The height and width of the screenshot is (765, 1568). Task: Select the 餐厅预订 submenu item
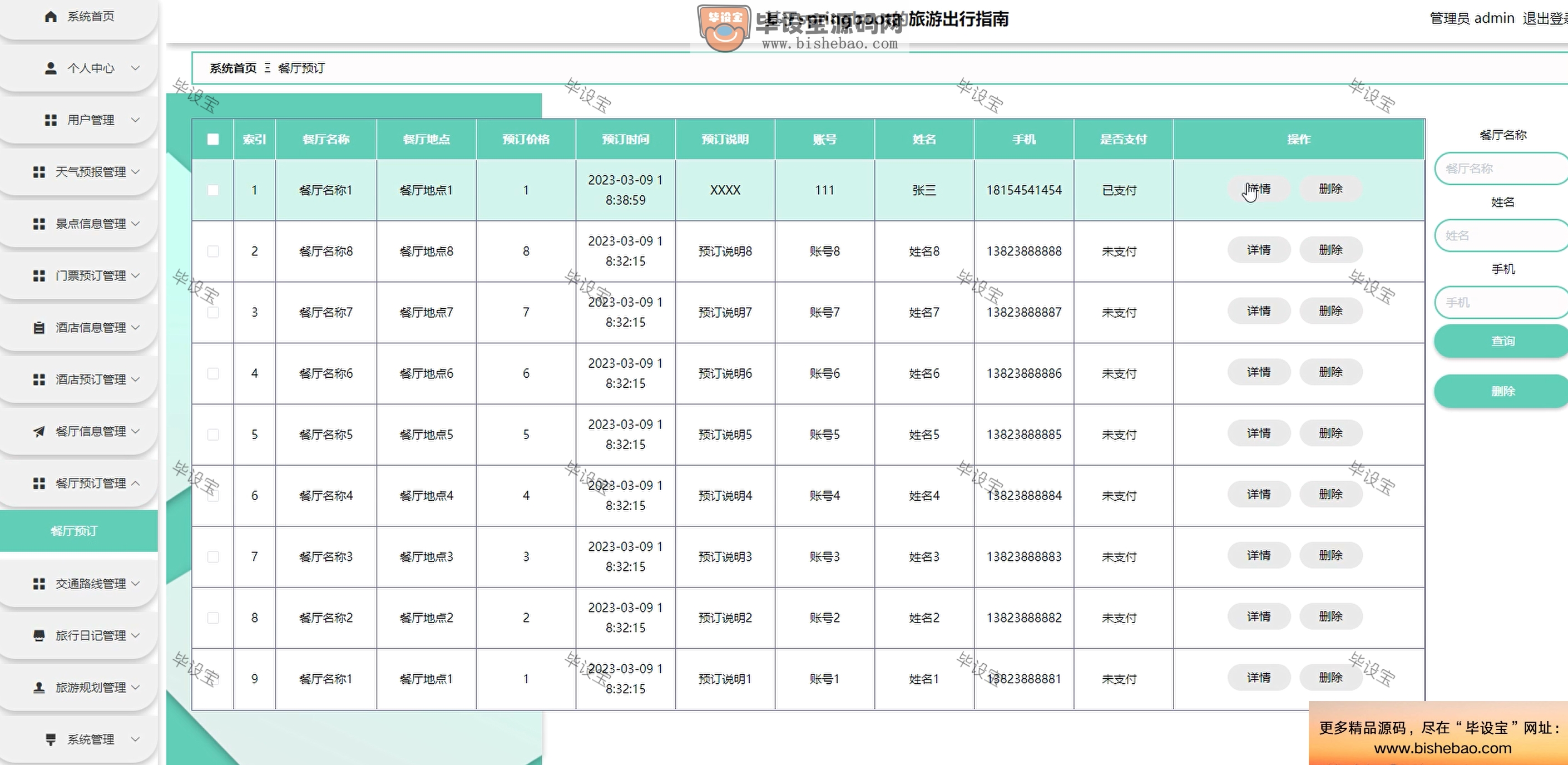click(79, 531)
